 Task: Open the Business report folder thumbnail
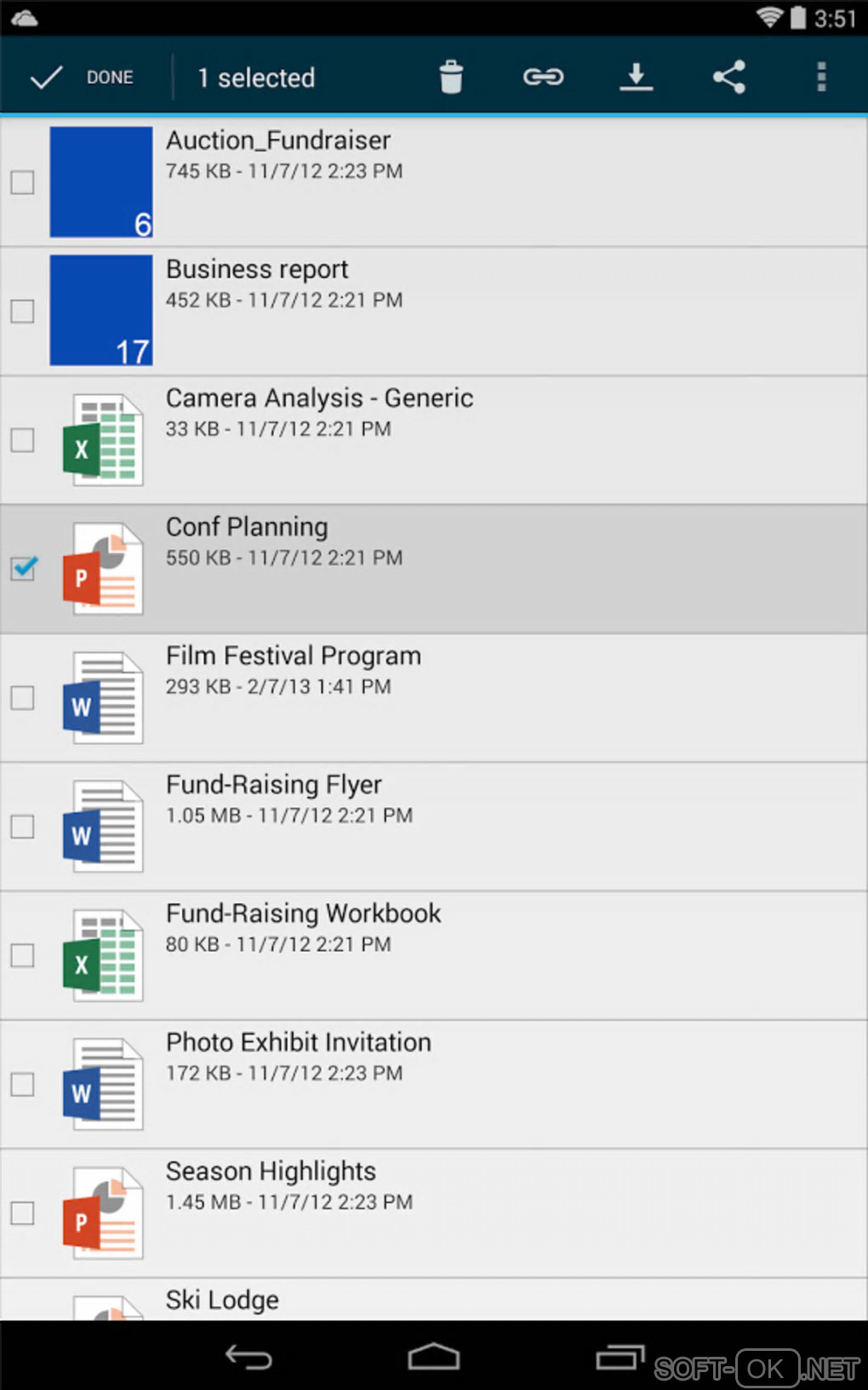click(x=101, y=311)
